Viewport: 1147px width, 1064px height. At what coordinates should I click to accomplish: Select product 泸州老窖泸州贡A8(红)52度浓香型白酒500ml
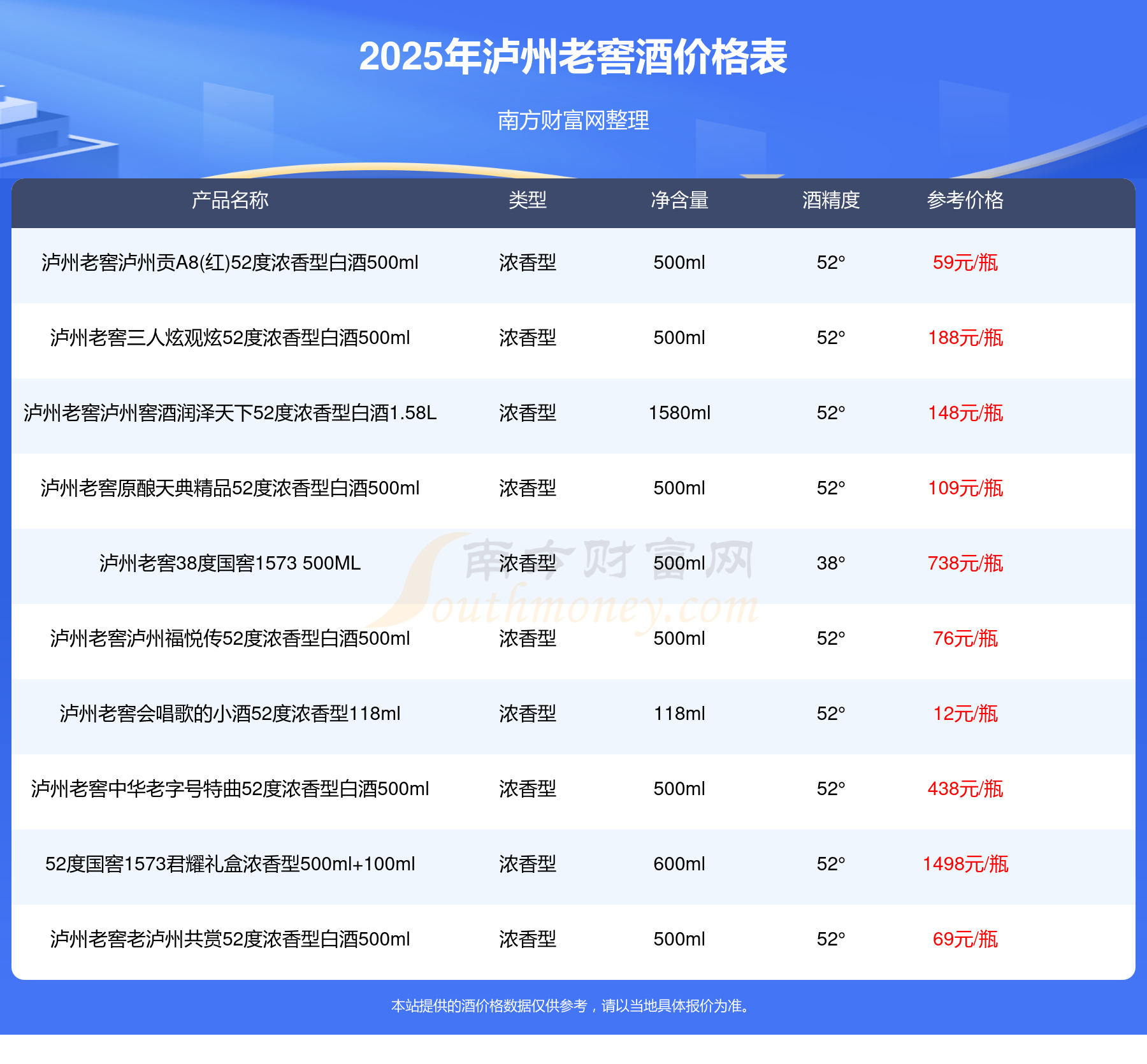click(230, 262)
